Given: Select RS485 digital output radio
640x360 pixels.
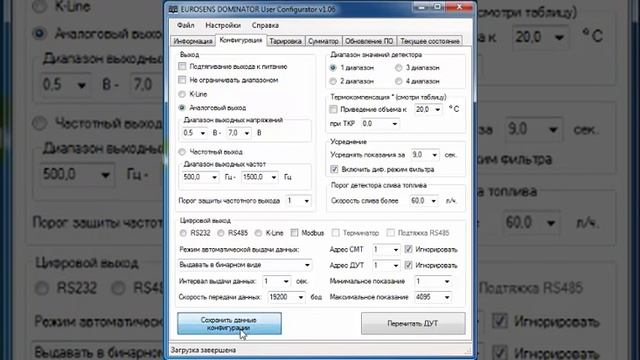Looking at the screenshot, I should pyautogui.click(x=221, y=233).
